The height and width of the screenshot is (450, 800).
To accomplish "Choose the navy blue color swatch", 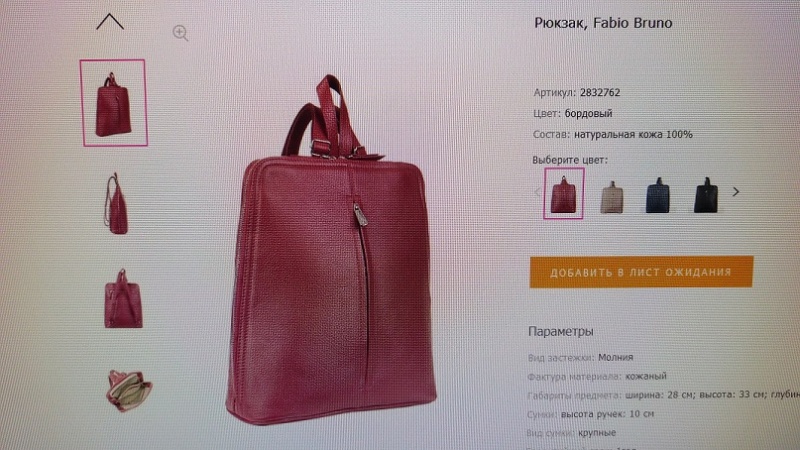I will [x=658, y=195].
